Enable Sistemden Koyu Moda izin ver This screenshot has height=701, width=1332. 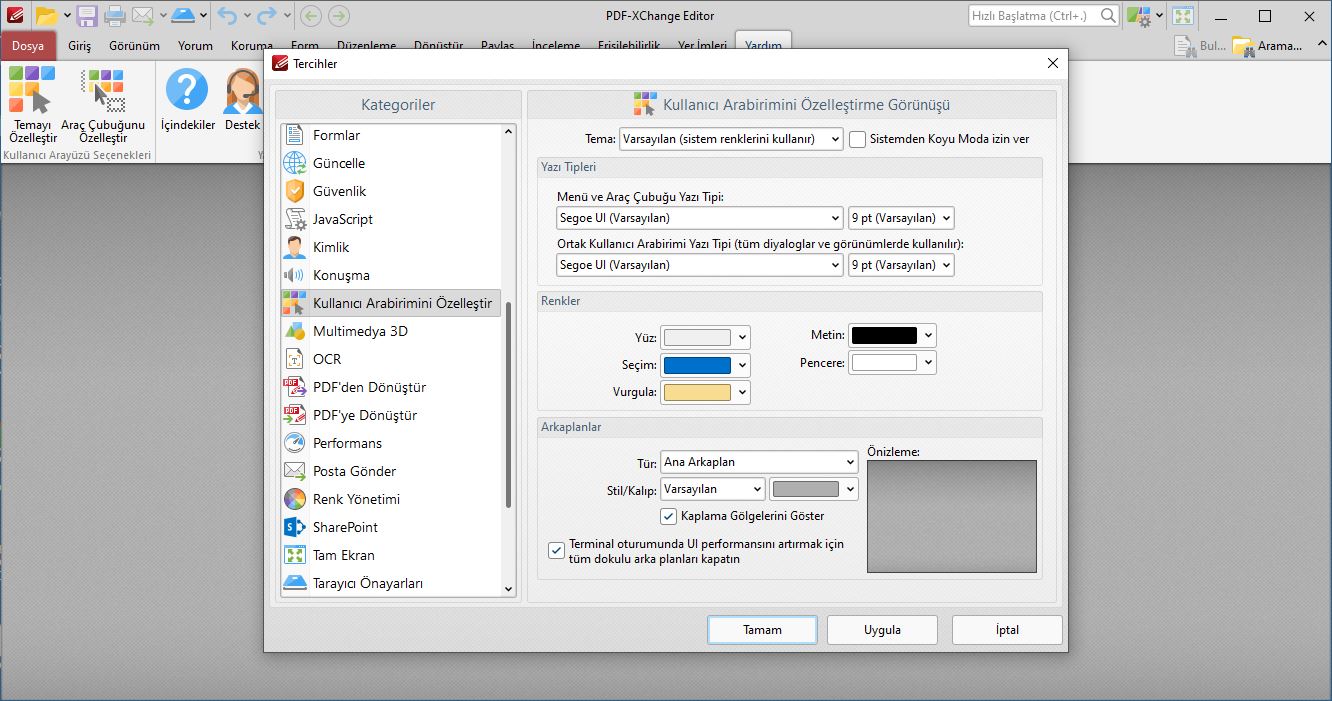coord(858,139)
